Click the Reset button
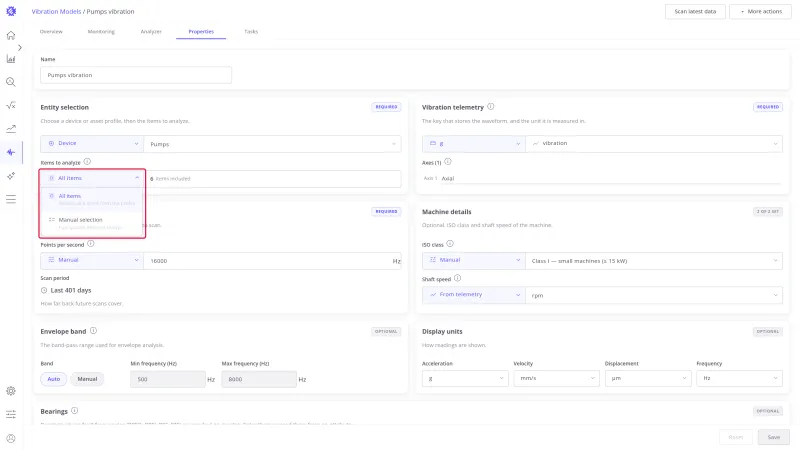This screenshot has height=450, width=800. click(x=736, y=437)
